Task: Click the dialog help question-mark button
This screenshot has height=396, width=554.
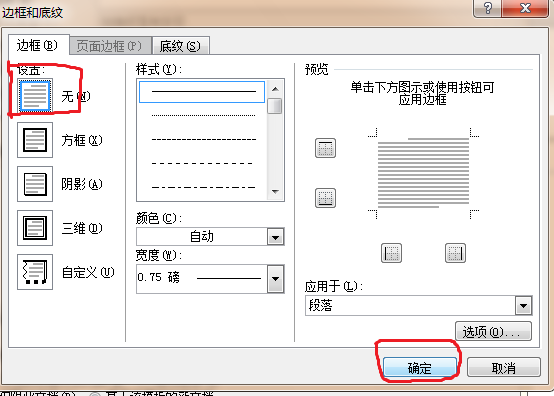Action: [x=487, y=8]
